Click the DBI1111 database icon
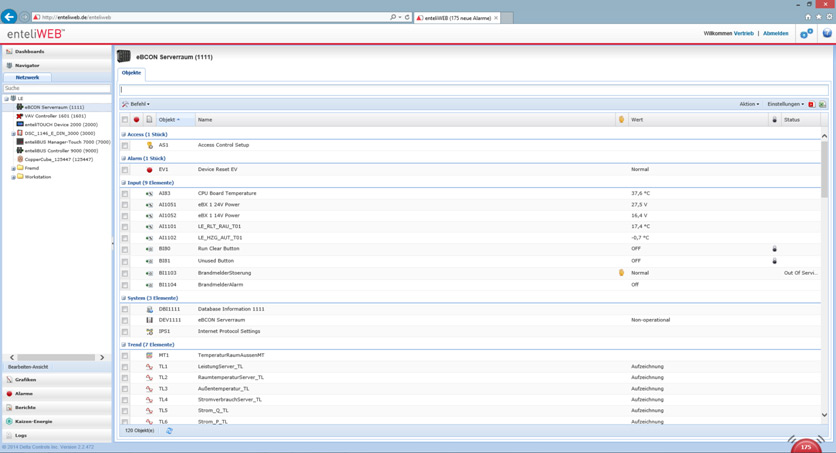The width and height of the screenshot is (836, 453). [149, 309]
